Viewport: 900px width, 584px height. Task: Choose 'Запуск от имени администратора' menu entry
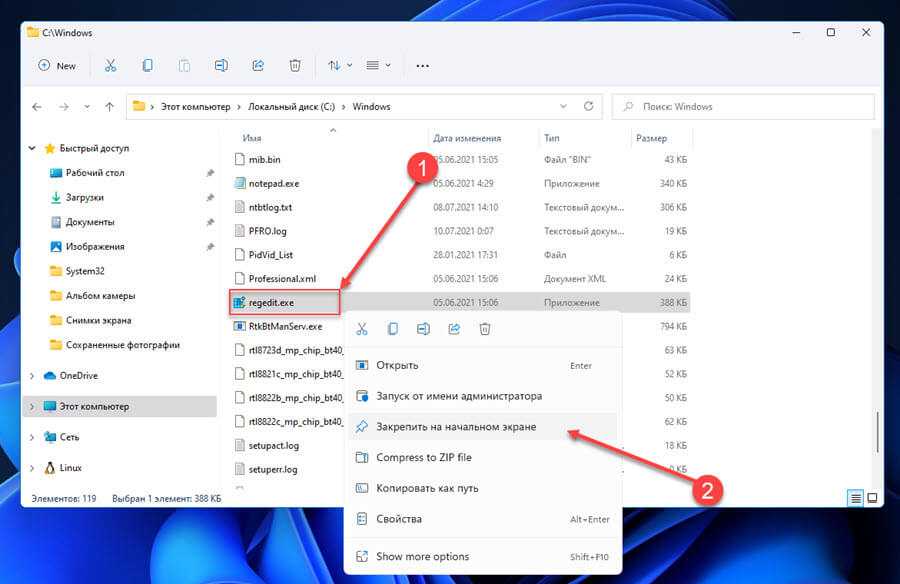pos(459,396)
